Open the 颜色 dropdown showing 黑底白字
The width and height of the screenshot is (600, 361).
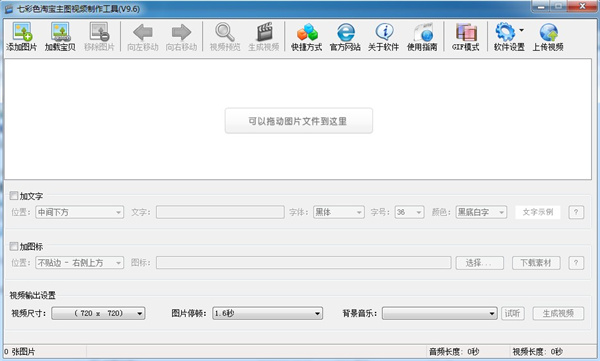(481, 212)
